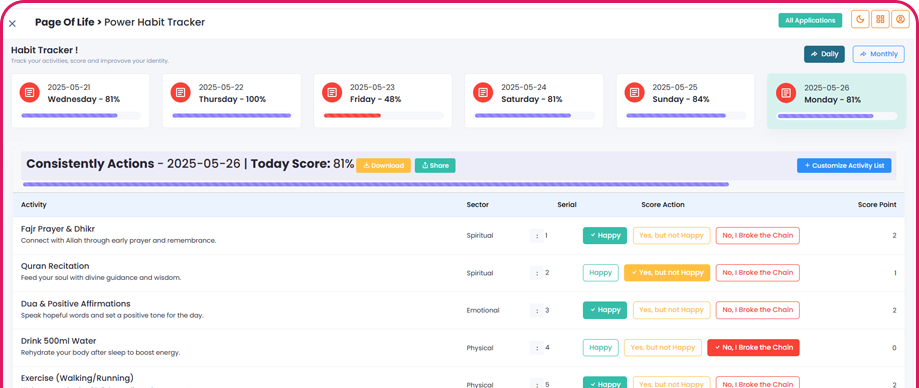Open the apps grid icon
The width and height of the screenshot is (919, 388).
[x=880, y=19]
